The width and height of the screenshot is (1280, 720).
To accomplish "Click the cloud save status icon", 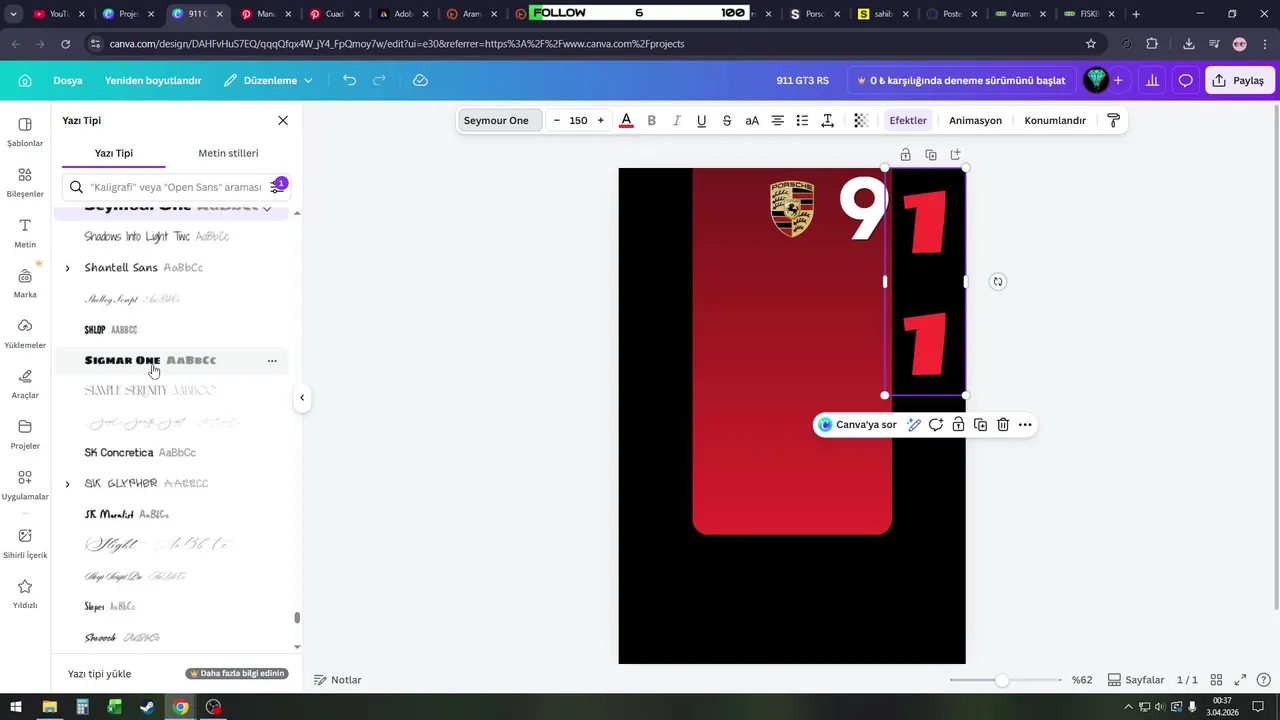I will tap(420, 80).
